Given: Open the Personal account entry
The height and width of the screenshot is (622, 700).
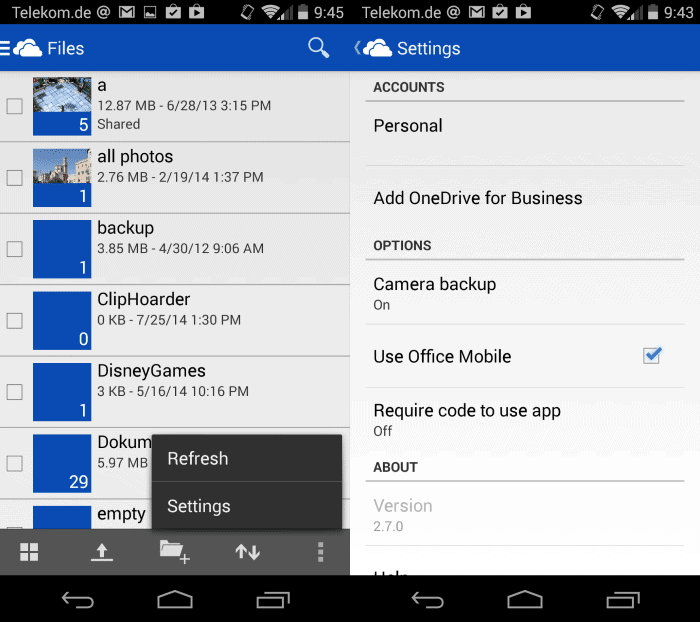Looking at the screenshot, I should click(525, 134).
